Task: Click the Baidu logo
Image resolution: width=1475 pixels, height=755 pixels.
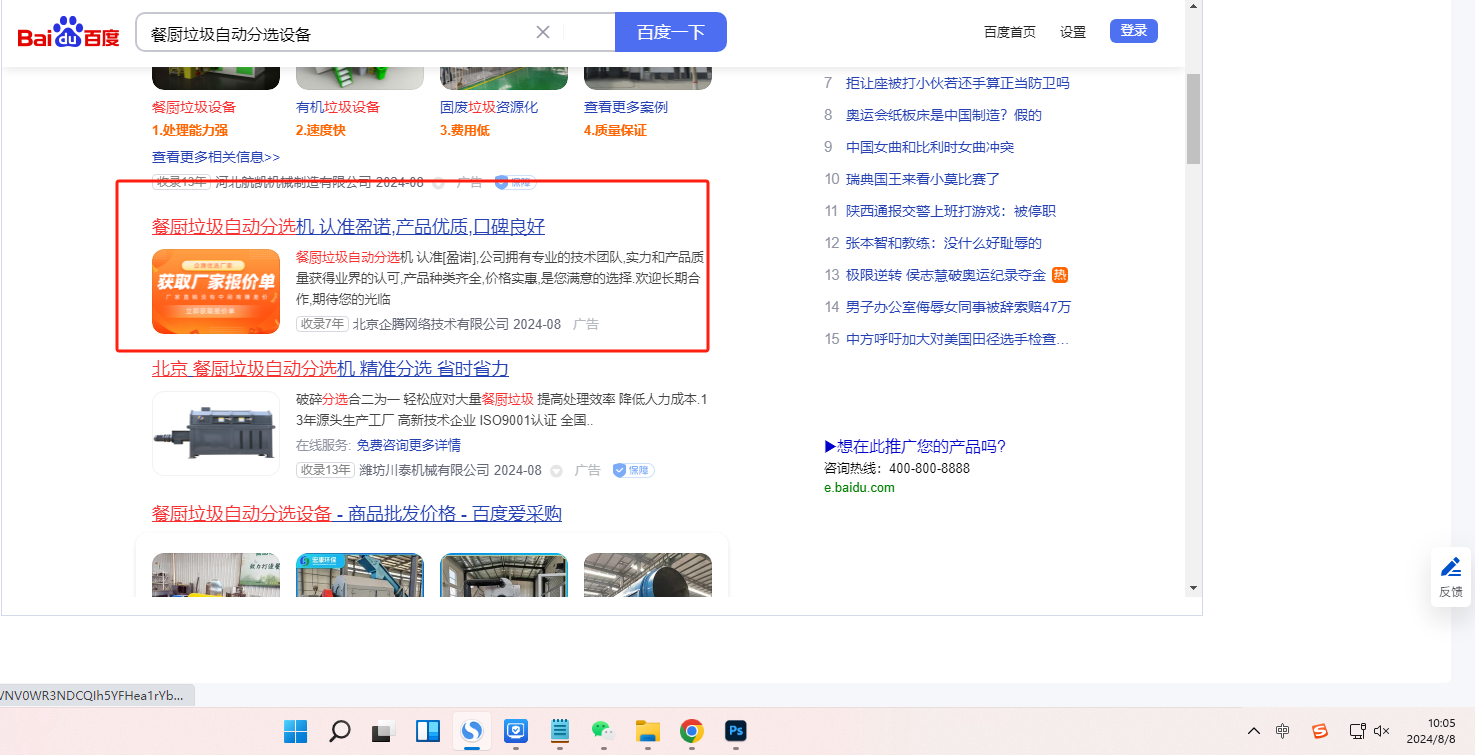Action: (68, 33)
